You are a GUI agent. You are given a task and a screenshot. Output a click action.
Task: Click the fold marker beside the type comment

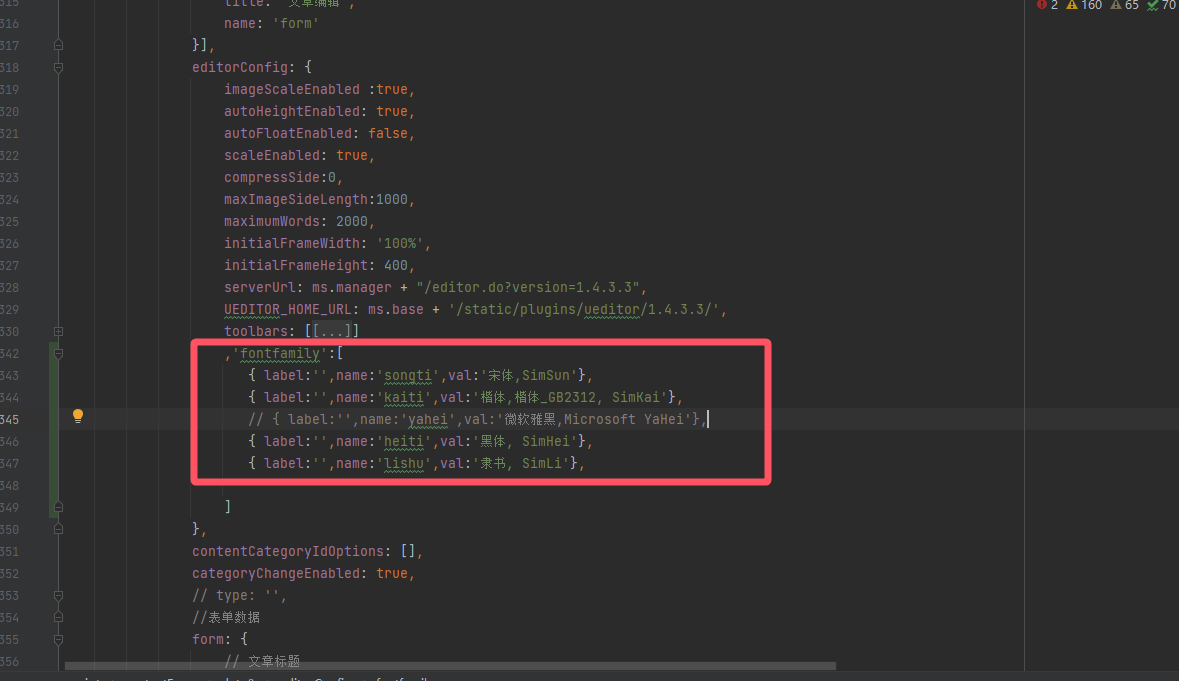click(59, 595)
